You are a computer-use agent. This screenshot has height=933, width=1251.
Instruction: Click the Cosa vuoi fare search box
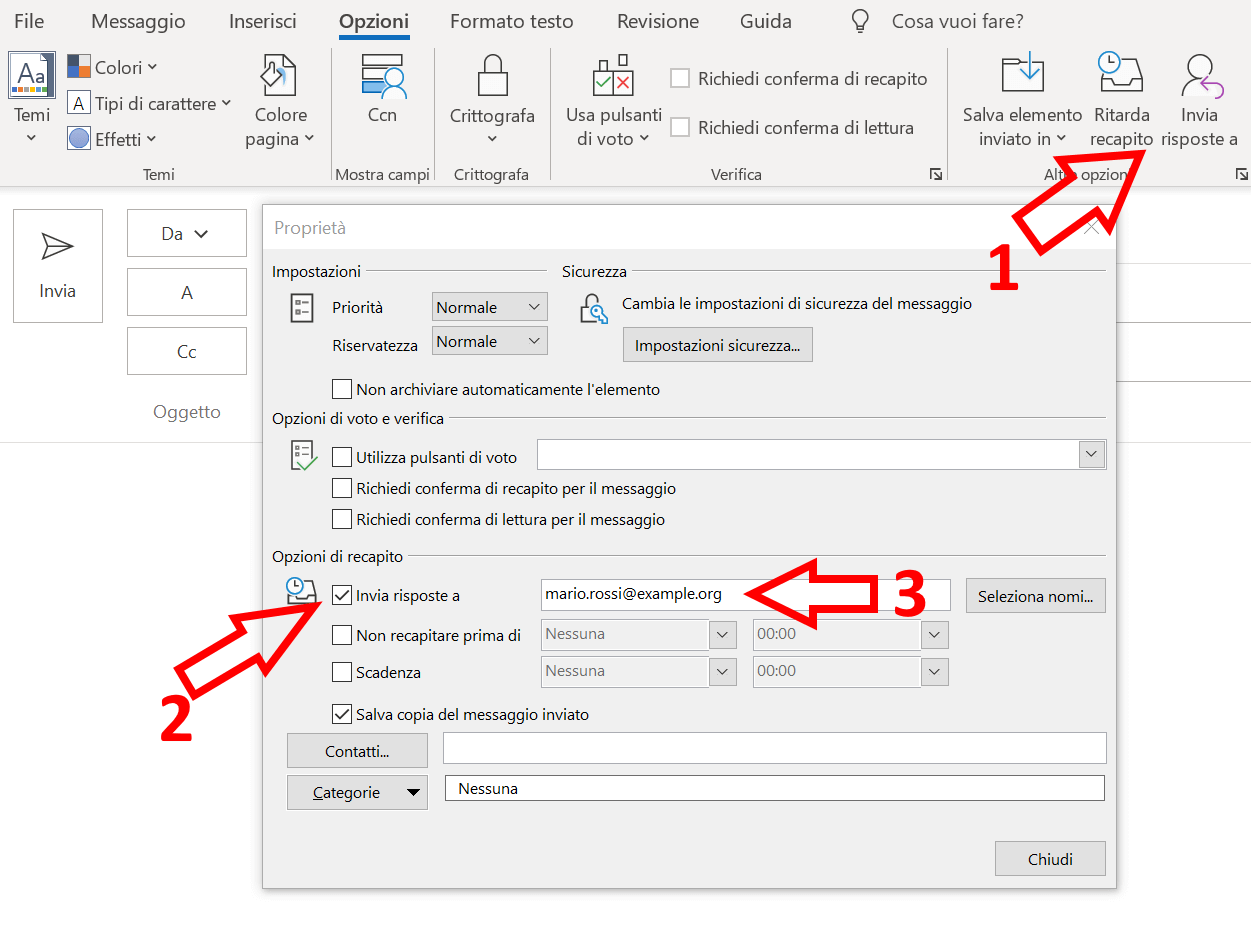[957, 21]
